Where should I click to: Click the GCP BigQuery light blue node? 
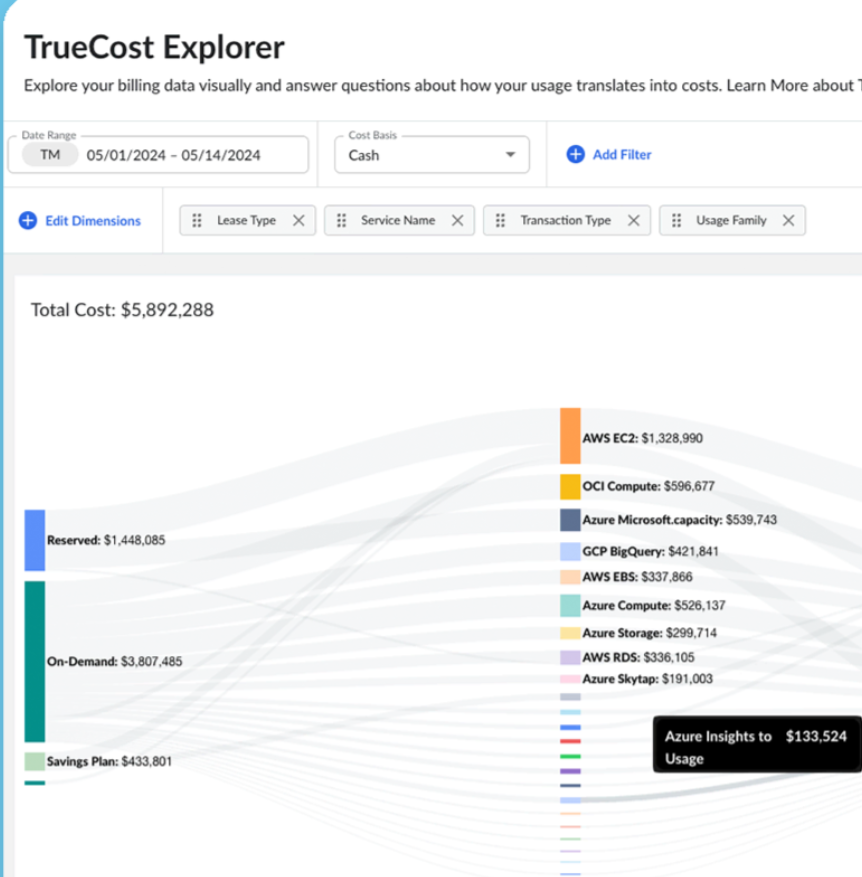pyautogui.click(x=570, y=551)
